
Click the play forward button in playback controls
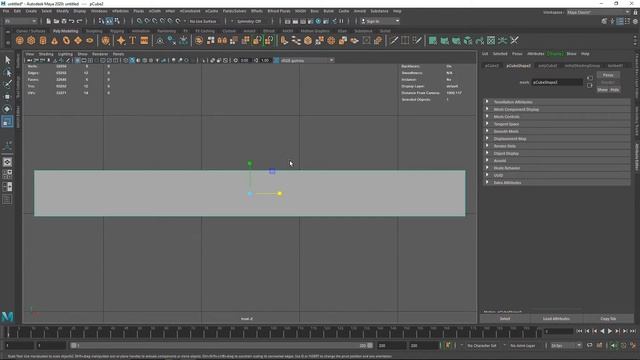tap(610, 331)
